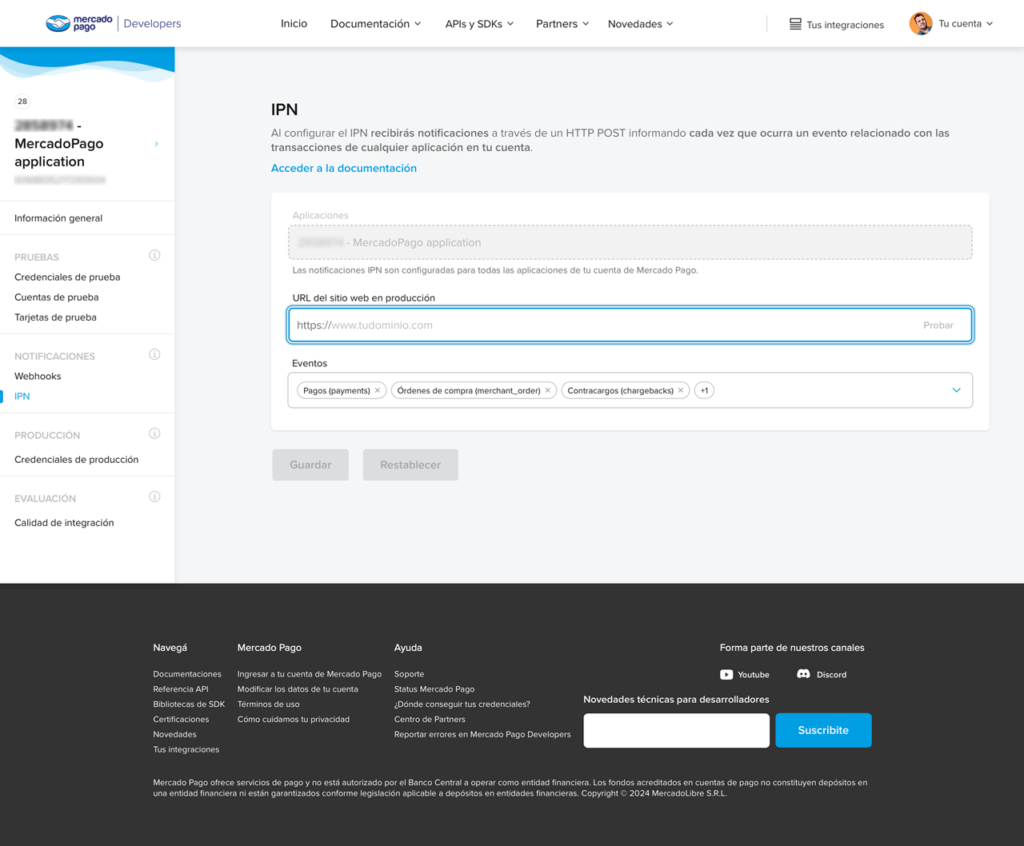
Task: Click the Guardar button
Action: pyautogui.click(x=310, y=464)
